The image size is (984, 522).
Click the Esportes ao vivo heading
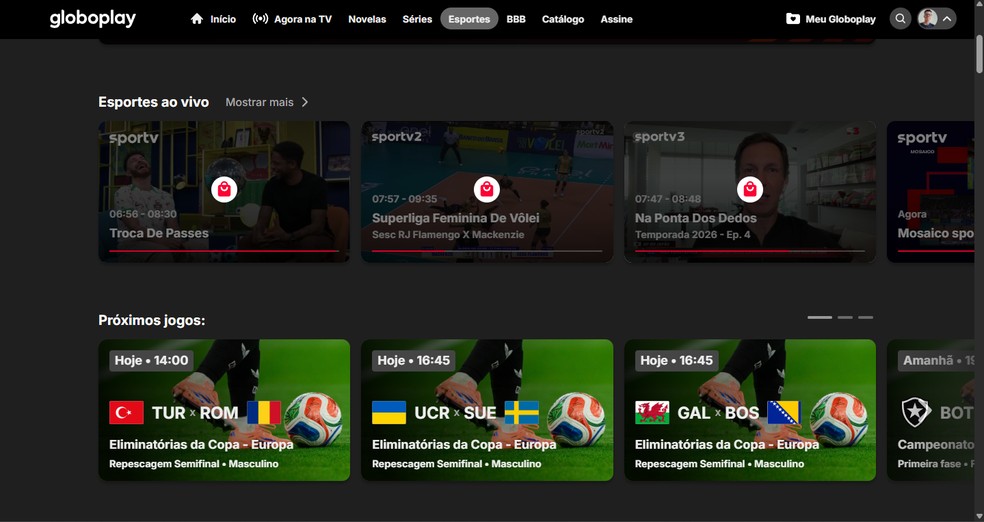(x=154, y=102)
